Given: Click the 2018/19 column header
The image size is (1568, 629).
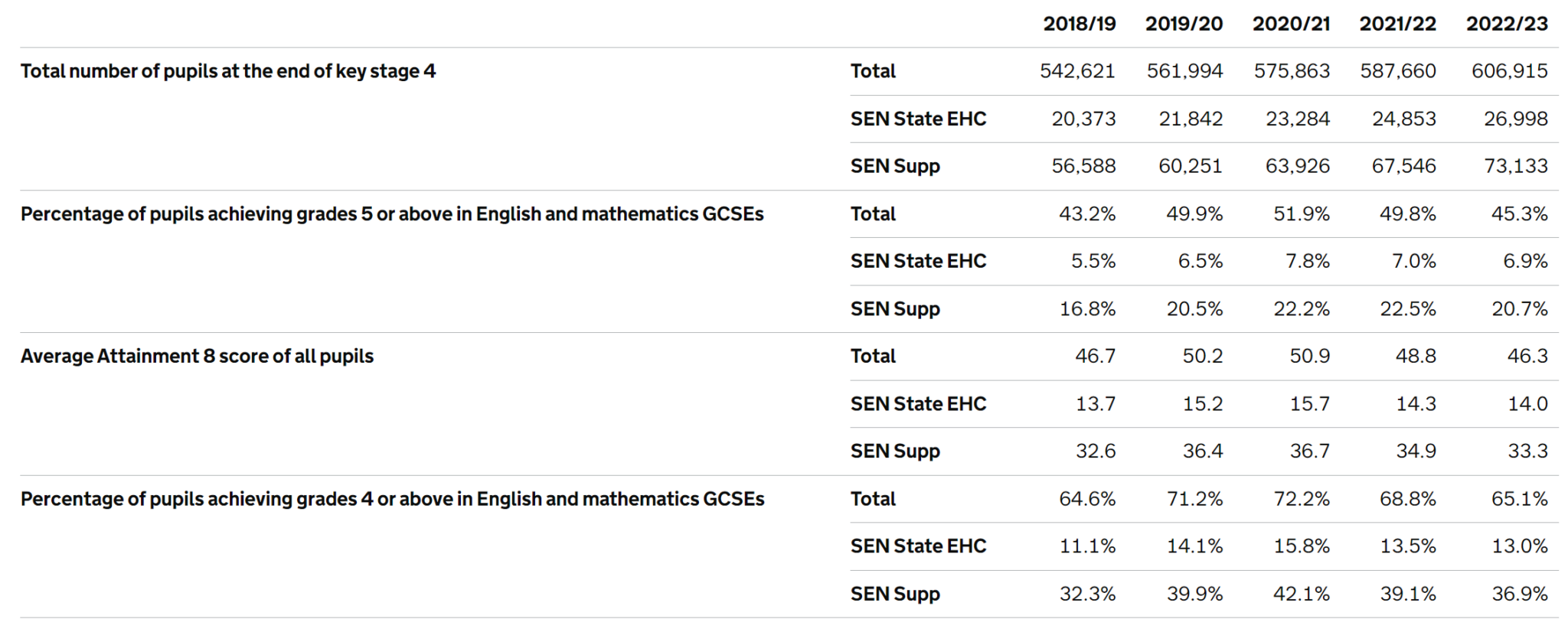Looking at the screenshot, I should tap(1079, 24).
